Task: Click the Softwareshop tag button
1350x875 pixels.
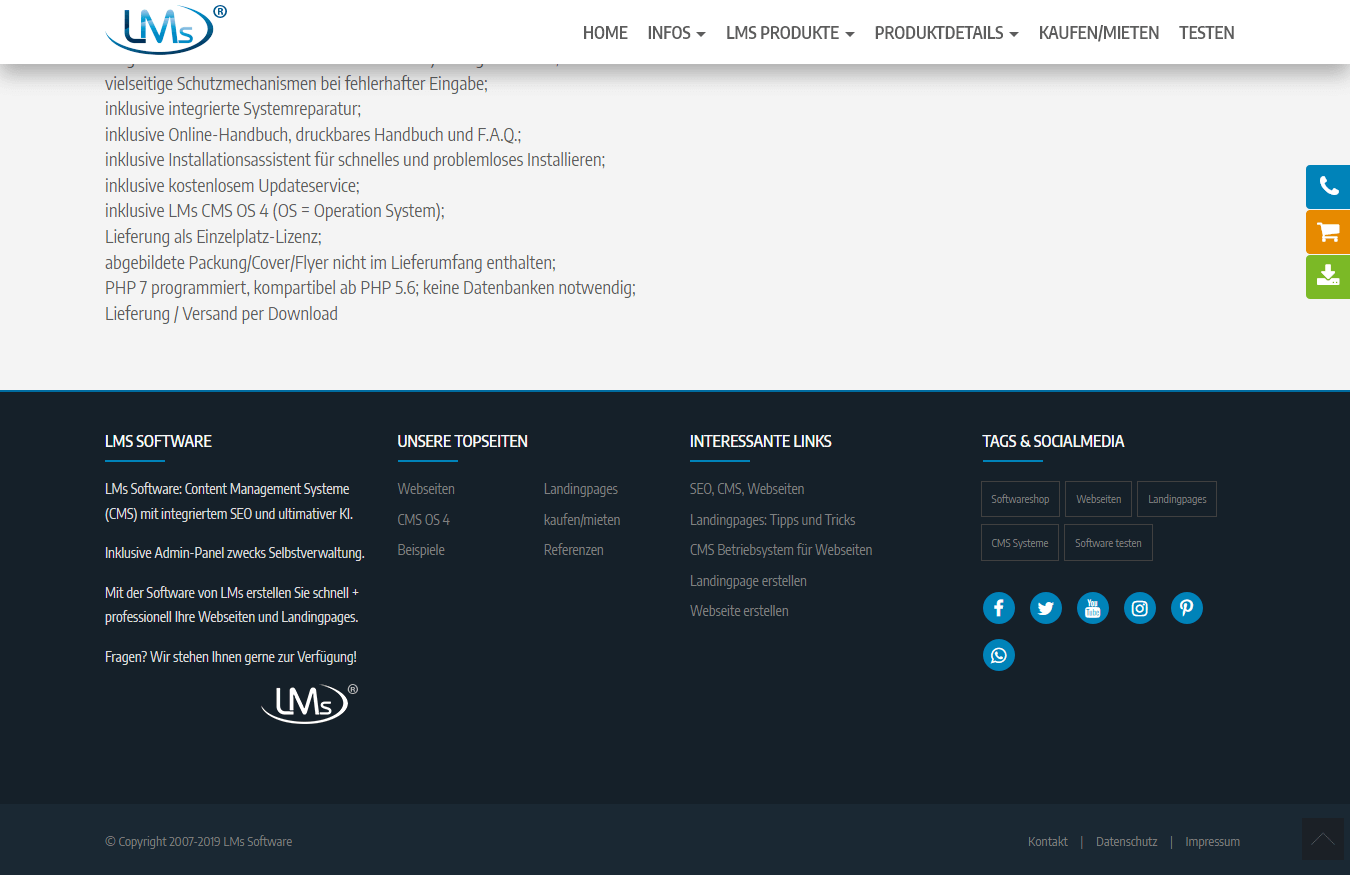Action: (x=1020, y=499)
